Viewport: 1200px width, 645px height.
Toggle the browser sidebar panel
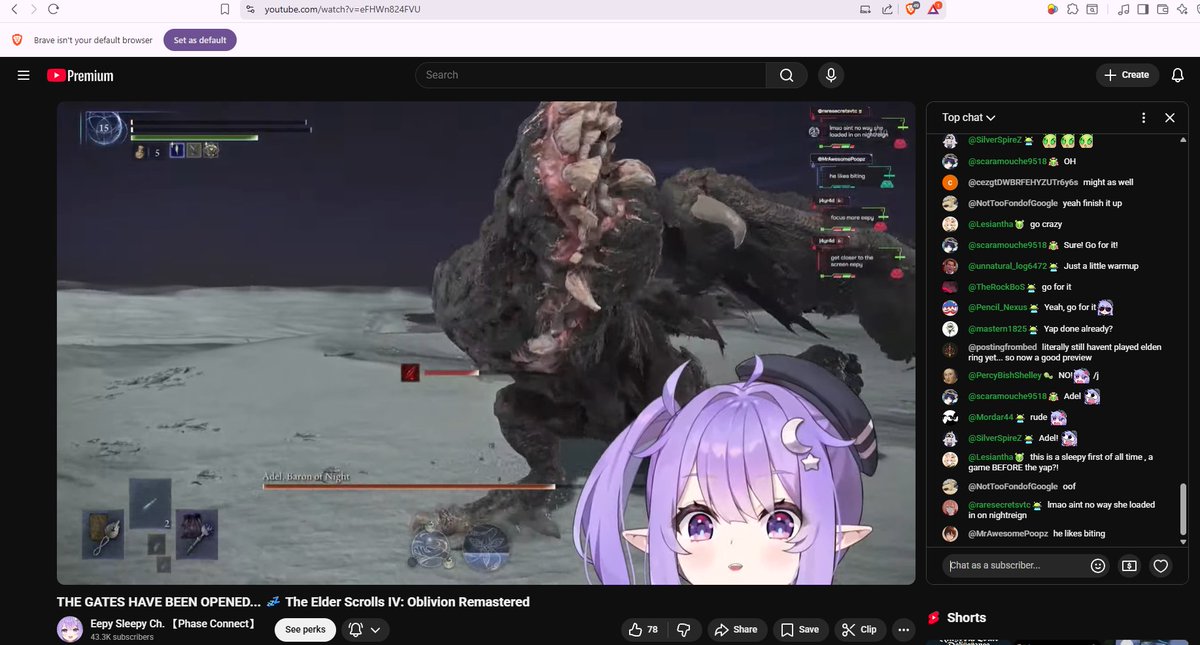point(1143,9)
